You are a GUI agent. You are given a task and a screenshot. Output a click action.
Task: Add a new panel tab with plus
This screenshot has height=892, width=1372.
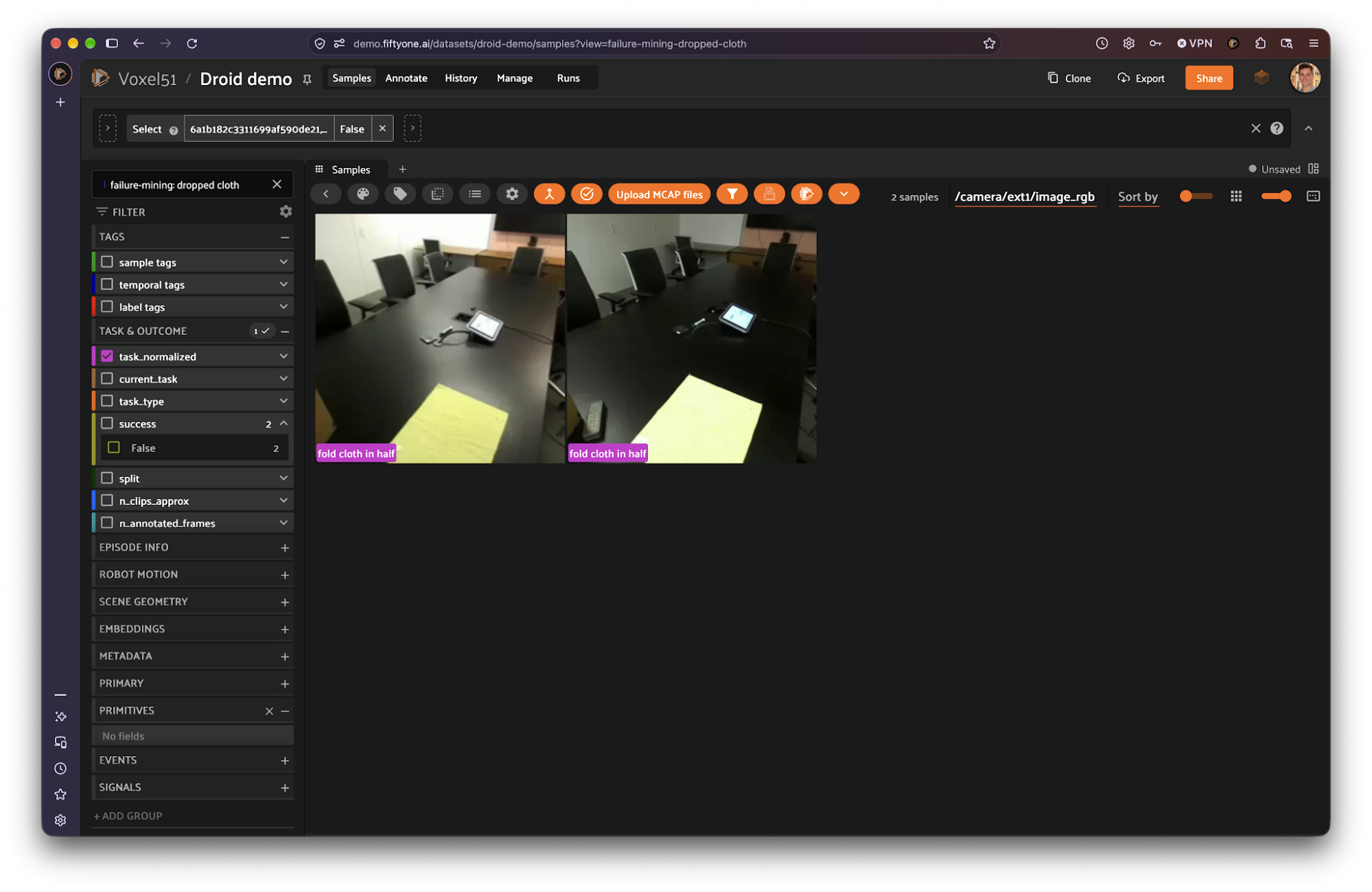tap(403, 169)
